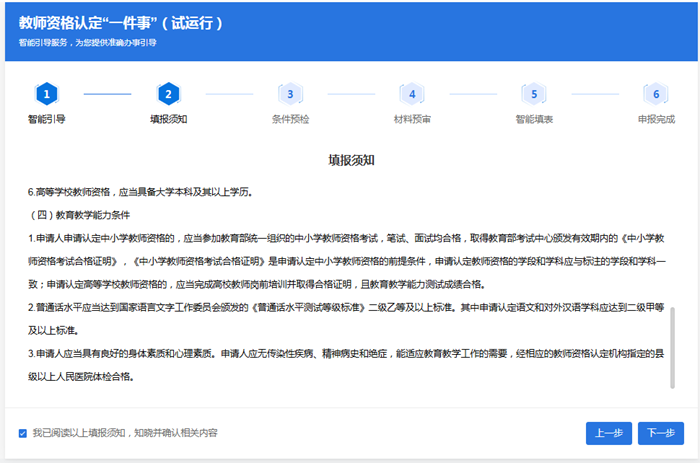Image resolution: width=700 pixels, height=463 pixels.
Task: Click the progress line between steps 1 and 2
Action: [108, 94]
